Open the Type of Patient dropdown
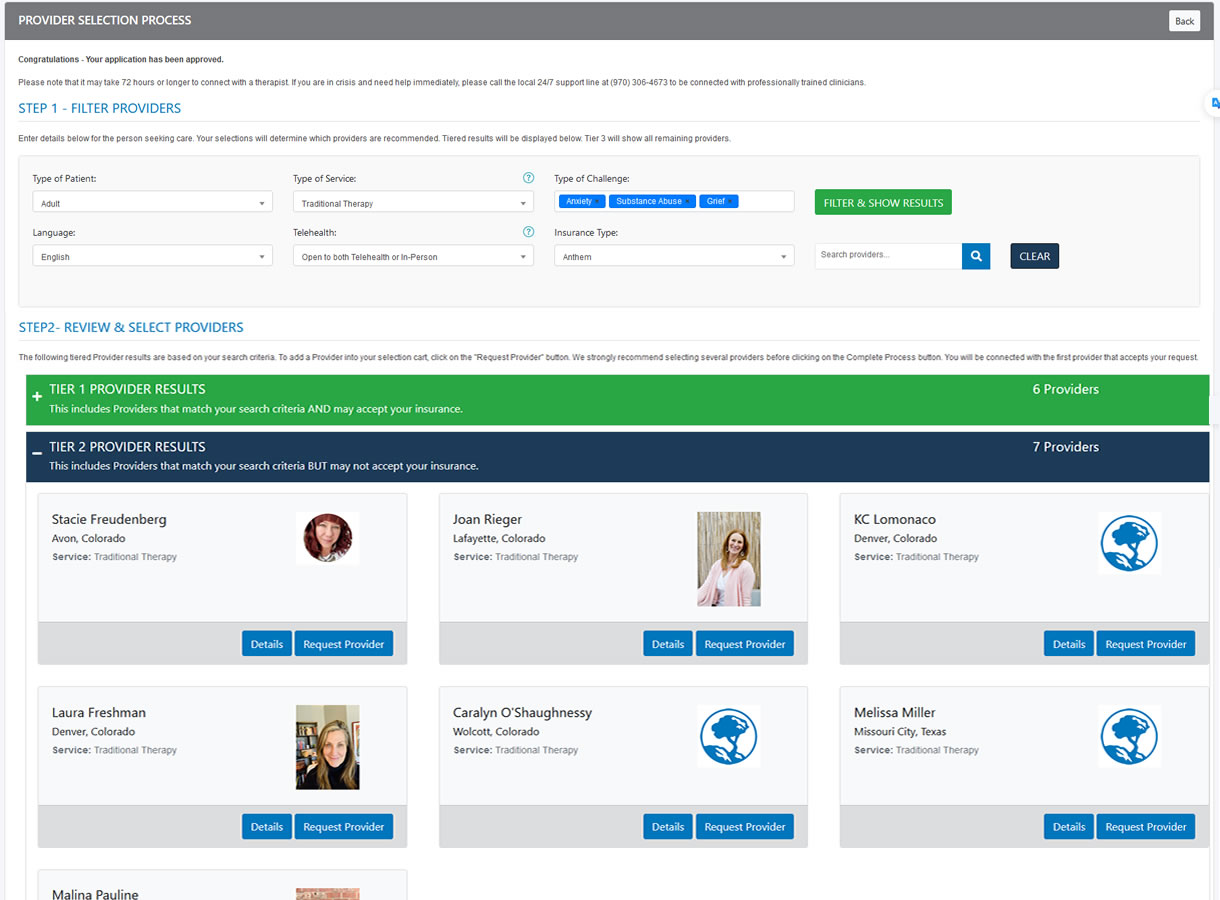The image size is (1220, 900). coord(152,203)
